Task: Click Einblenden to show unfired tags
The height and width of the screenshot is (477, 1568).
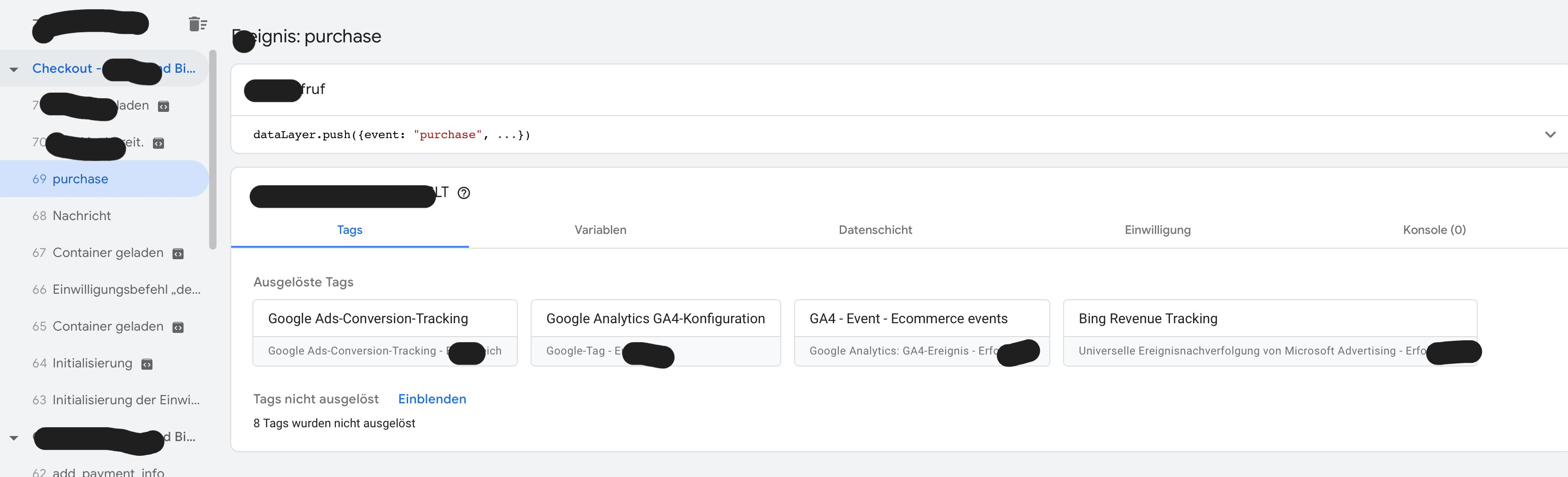Action: click(x=432, y=399)
